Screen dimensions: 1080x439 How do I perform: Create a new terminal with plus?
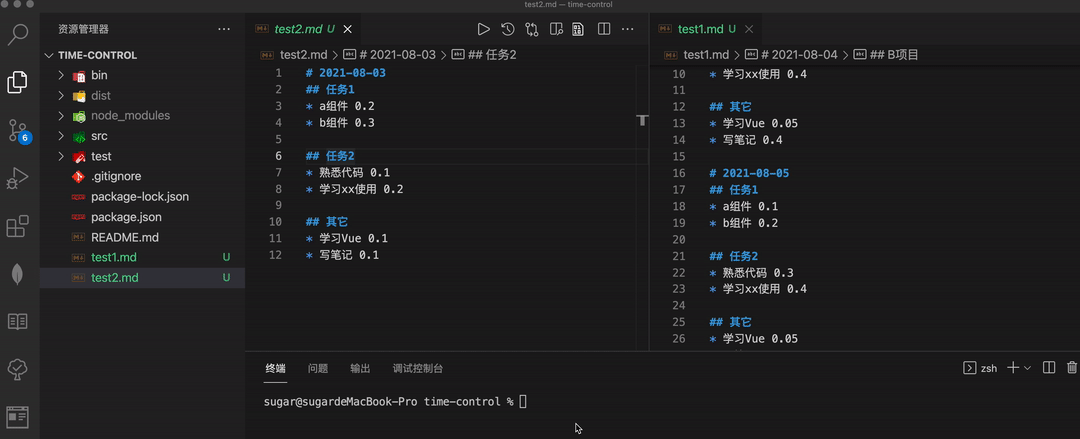pos(1012,367)
